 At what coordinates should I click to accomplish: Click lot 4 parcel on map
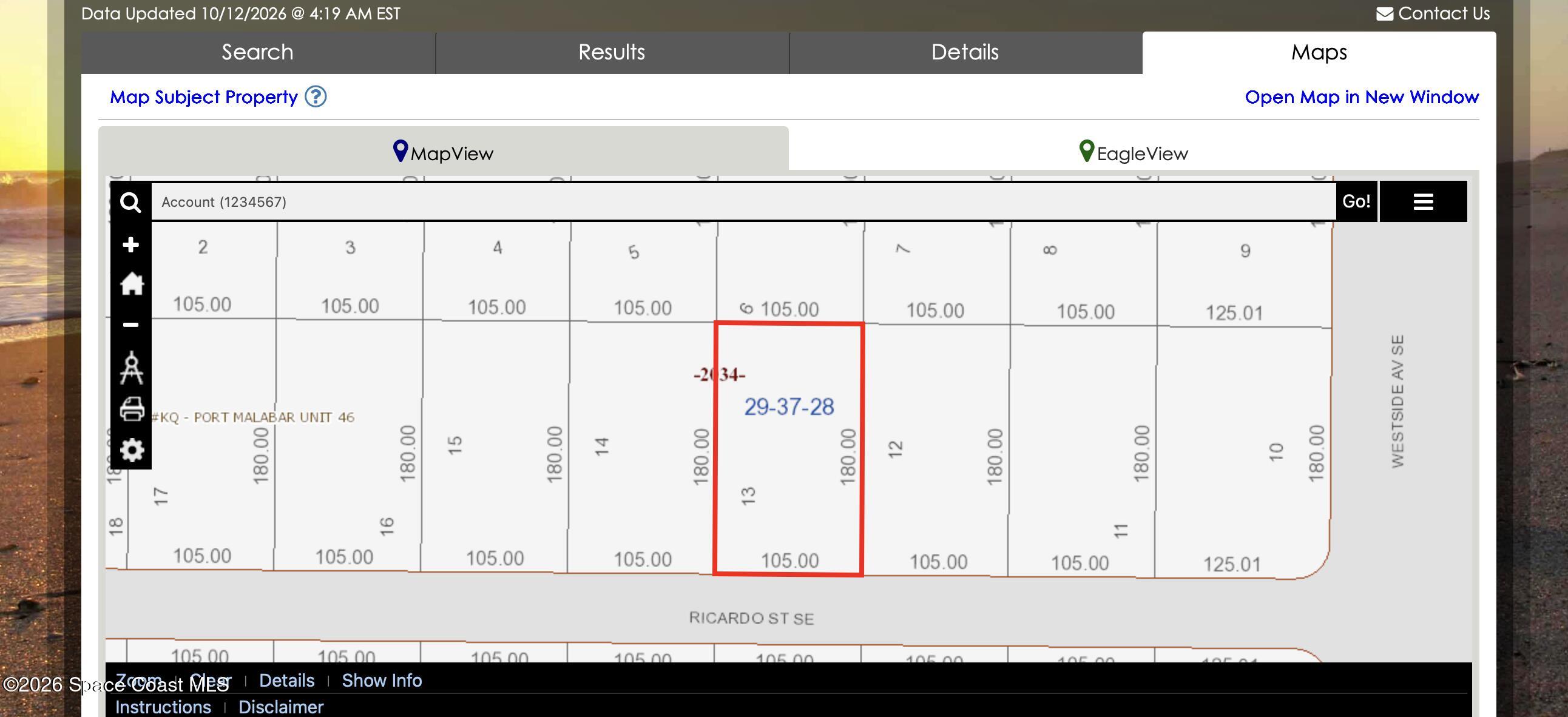(x=497, y=271)
